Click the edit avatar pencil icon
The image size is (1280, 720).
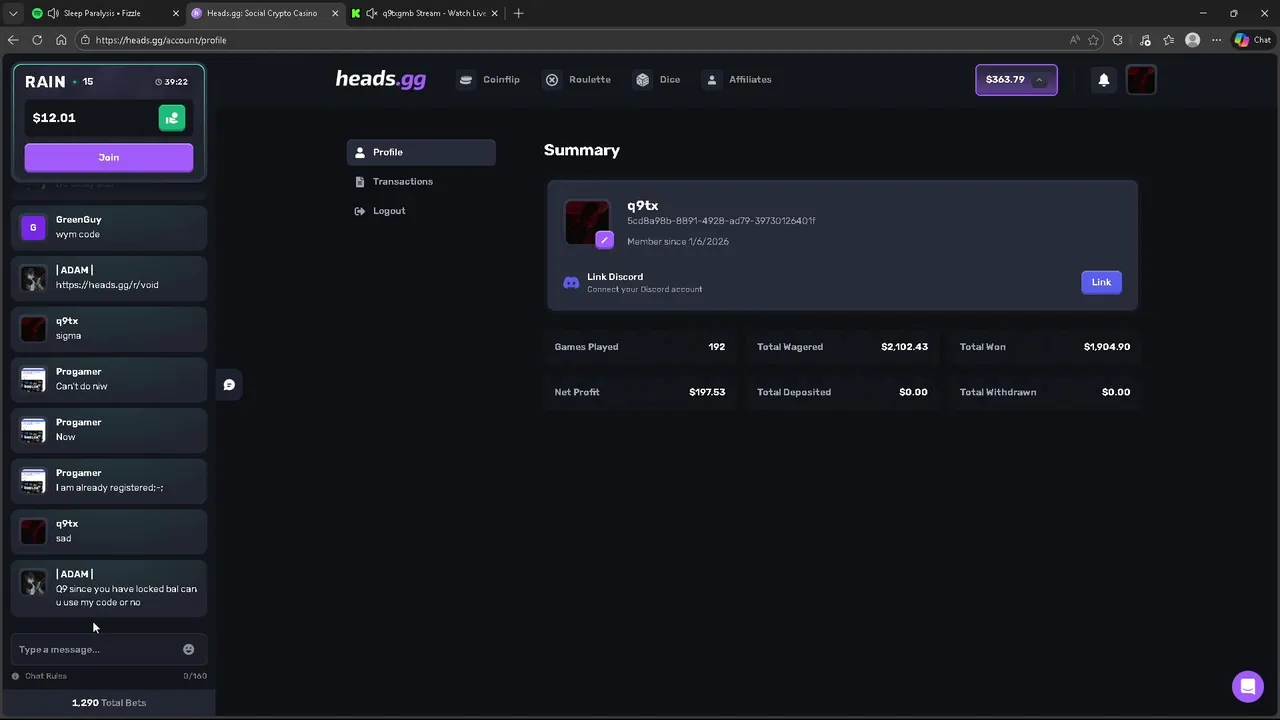tap(604, 240)
